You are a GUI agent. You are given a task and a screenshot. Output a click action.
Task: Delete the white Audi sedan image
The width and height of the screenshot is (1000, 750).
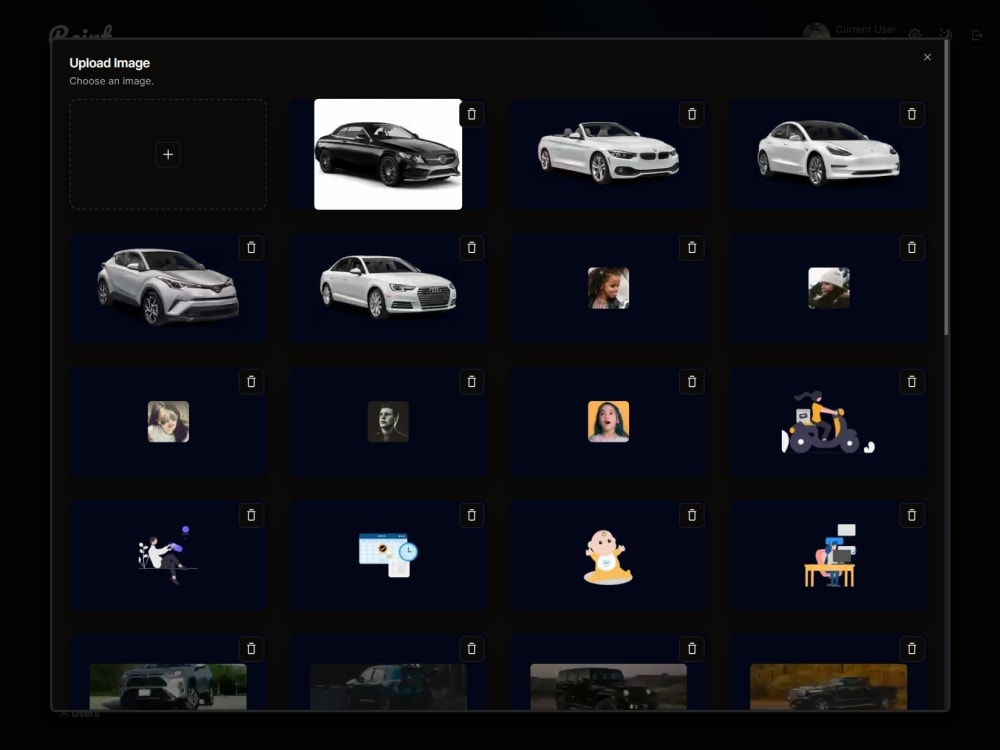coord(471,248)
